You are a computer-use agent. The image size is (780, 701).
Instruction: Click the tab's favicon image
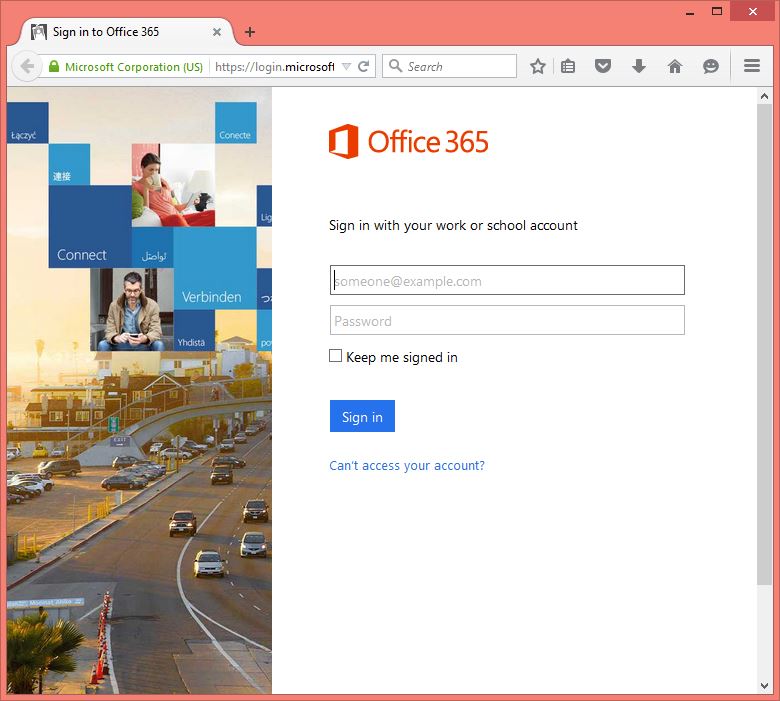coord(39,32)
